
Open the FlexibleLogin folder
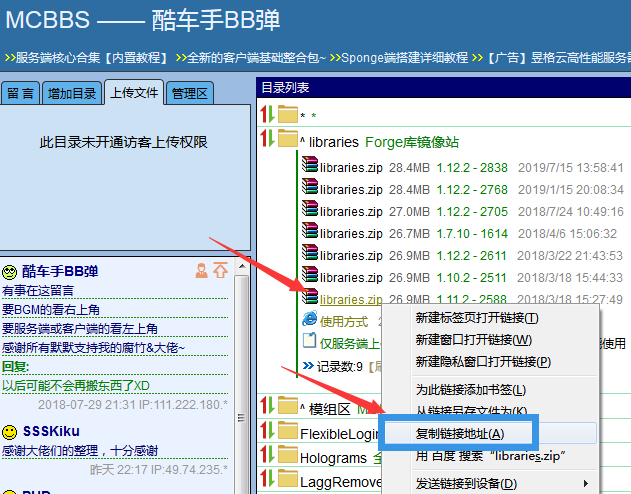click(x=340, y=434)
